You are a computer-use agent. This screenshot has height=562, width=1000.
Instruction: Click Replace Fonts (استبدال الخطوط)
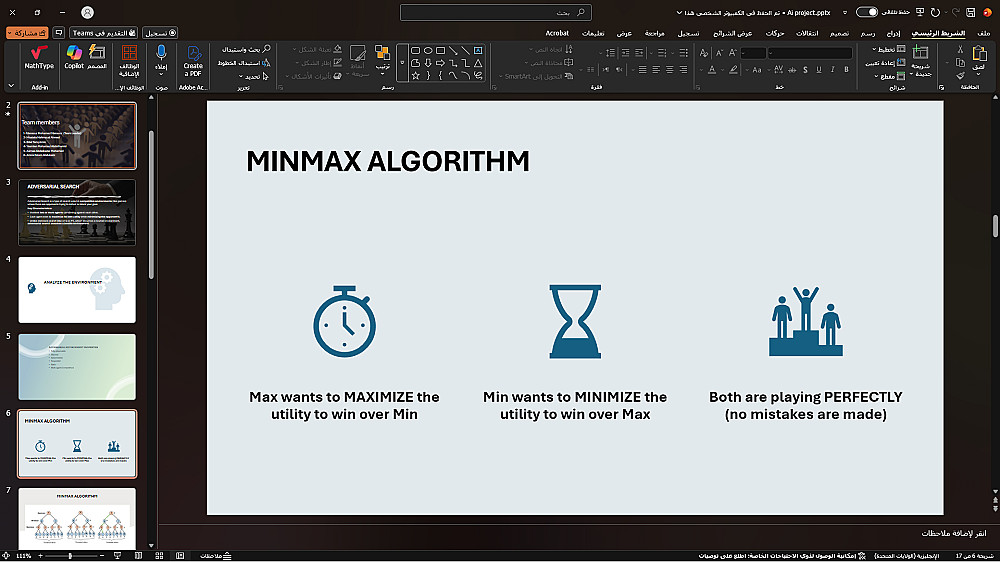(244, 63)
